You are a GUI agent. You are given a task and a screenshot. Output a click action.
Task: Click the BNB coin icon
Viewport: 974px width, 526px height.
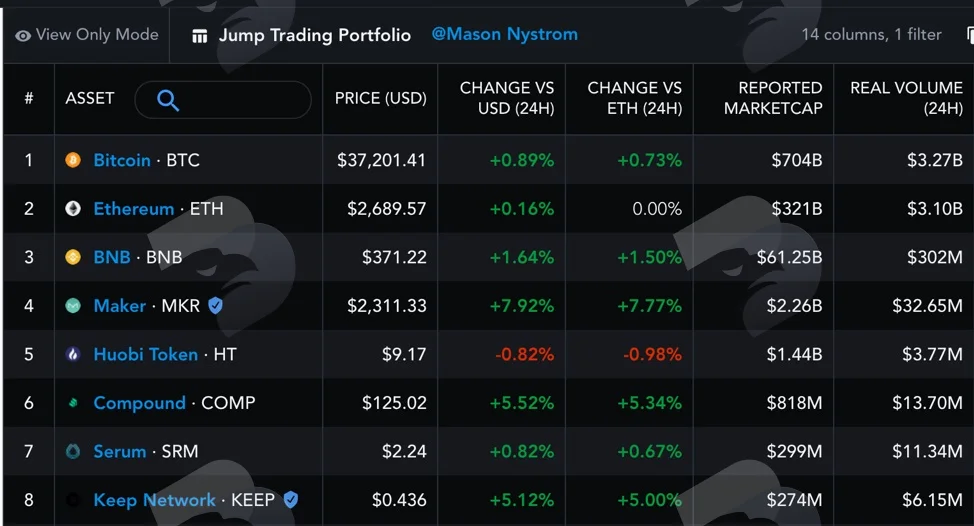(x=73, y=257)
